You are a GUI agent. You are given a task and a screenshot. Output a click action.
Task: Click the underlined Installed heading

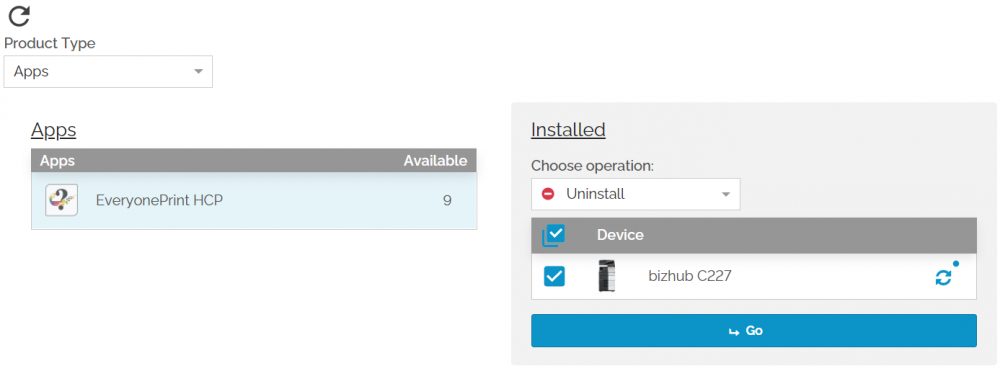coord(568,129)
